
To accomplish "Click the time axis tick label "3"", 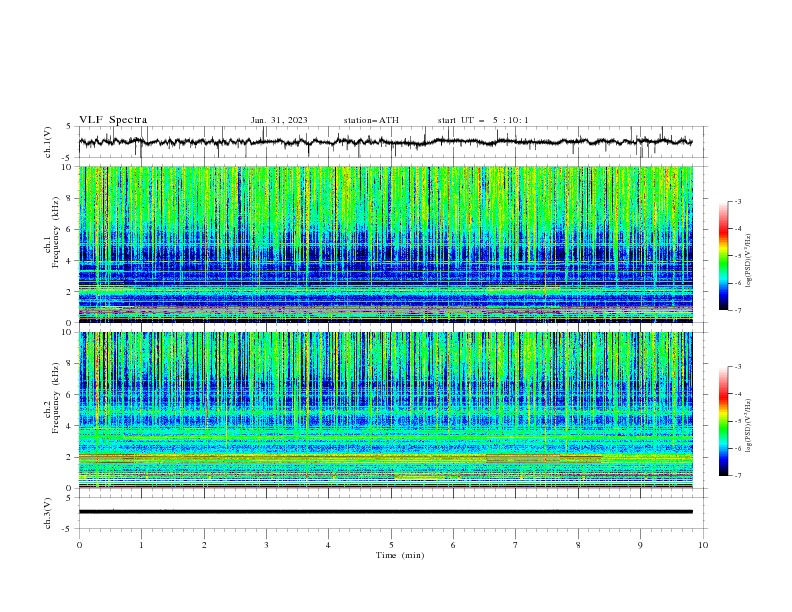I will pos(266,545).
